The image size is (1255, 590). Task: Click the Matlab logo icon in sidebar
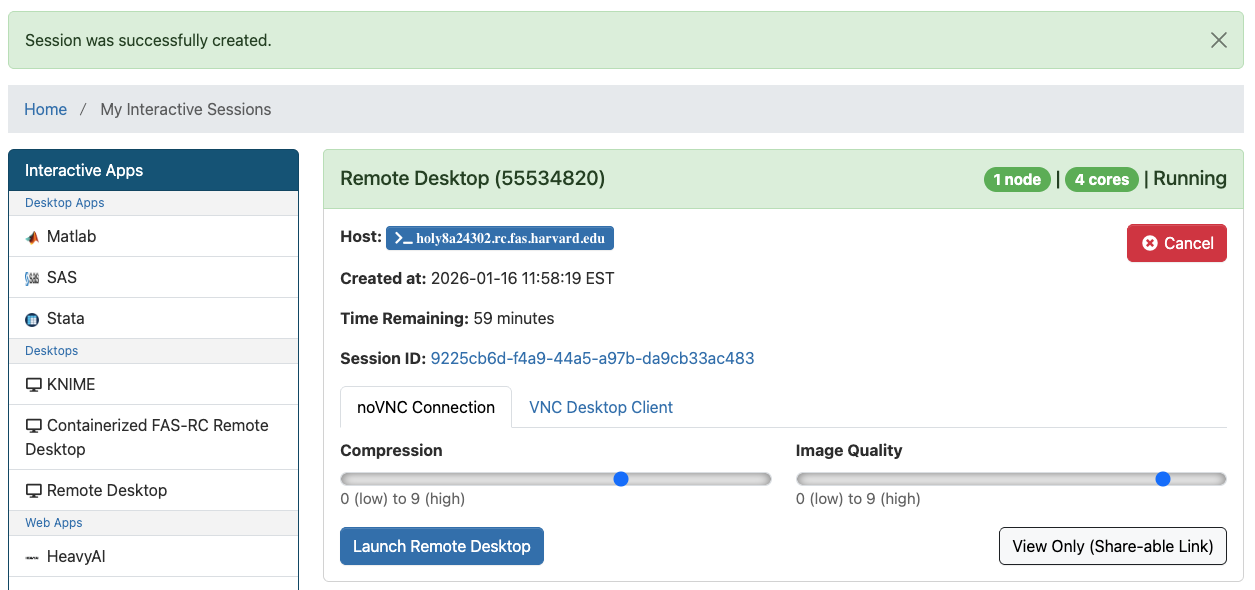(x=32, y=238)
